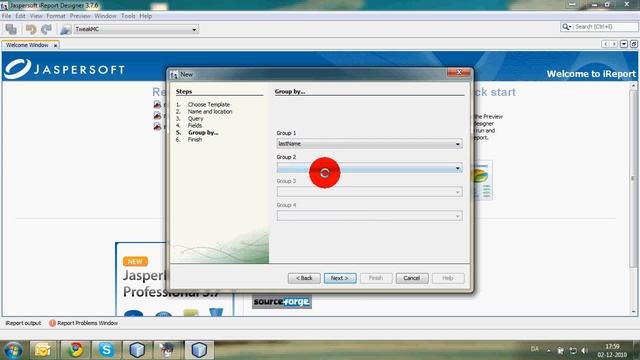Open the File menu

coord(7,16)
